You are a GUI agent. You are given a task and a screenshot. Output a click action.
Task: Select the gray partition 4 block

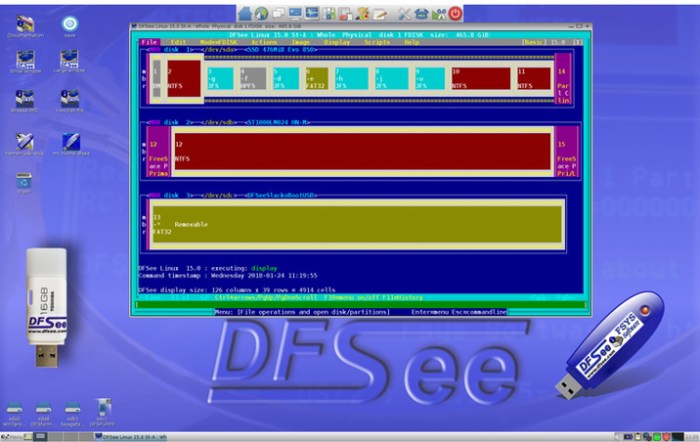[x=253, y=79]
